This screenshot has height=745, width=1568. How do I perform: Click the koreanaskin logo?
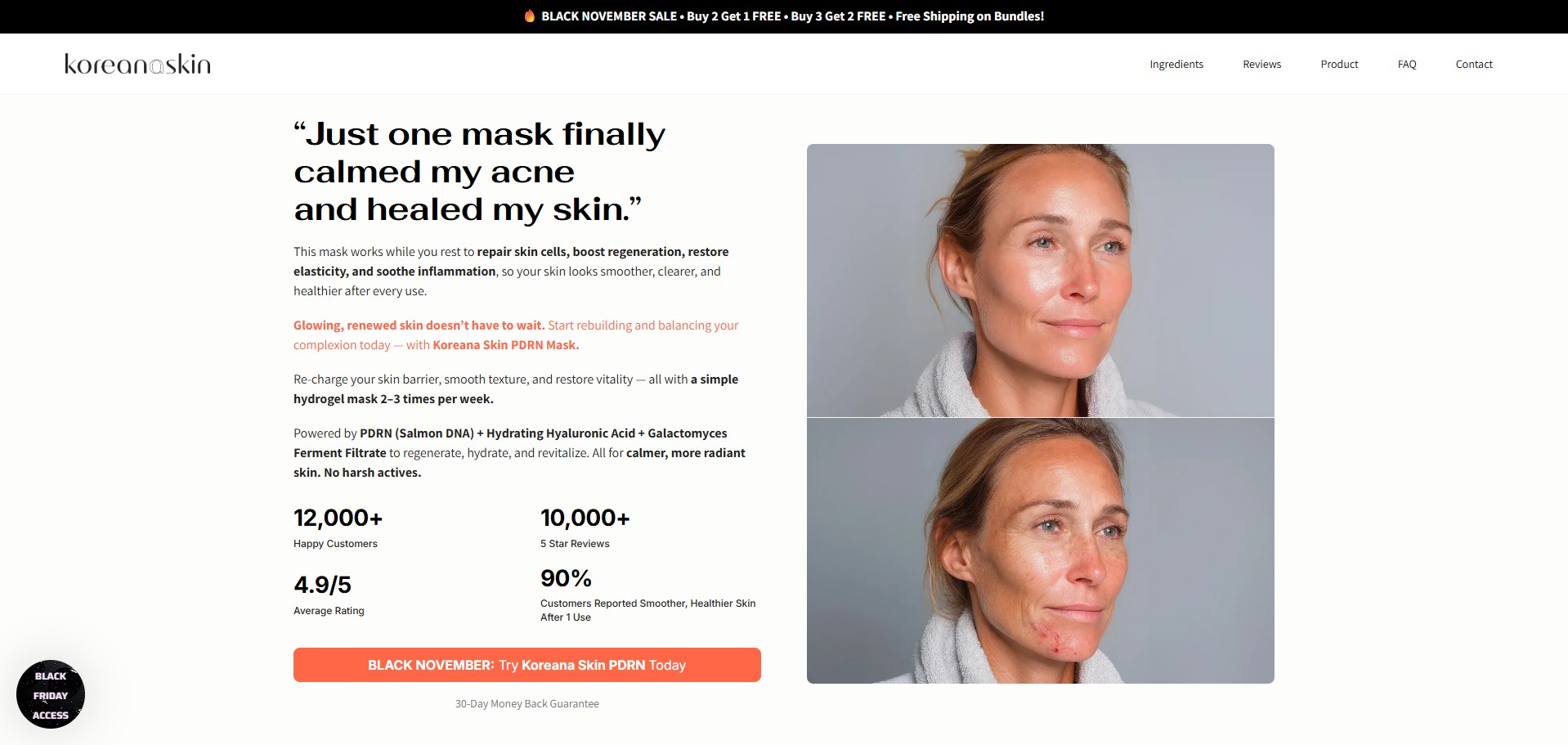[137, 64]
